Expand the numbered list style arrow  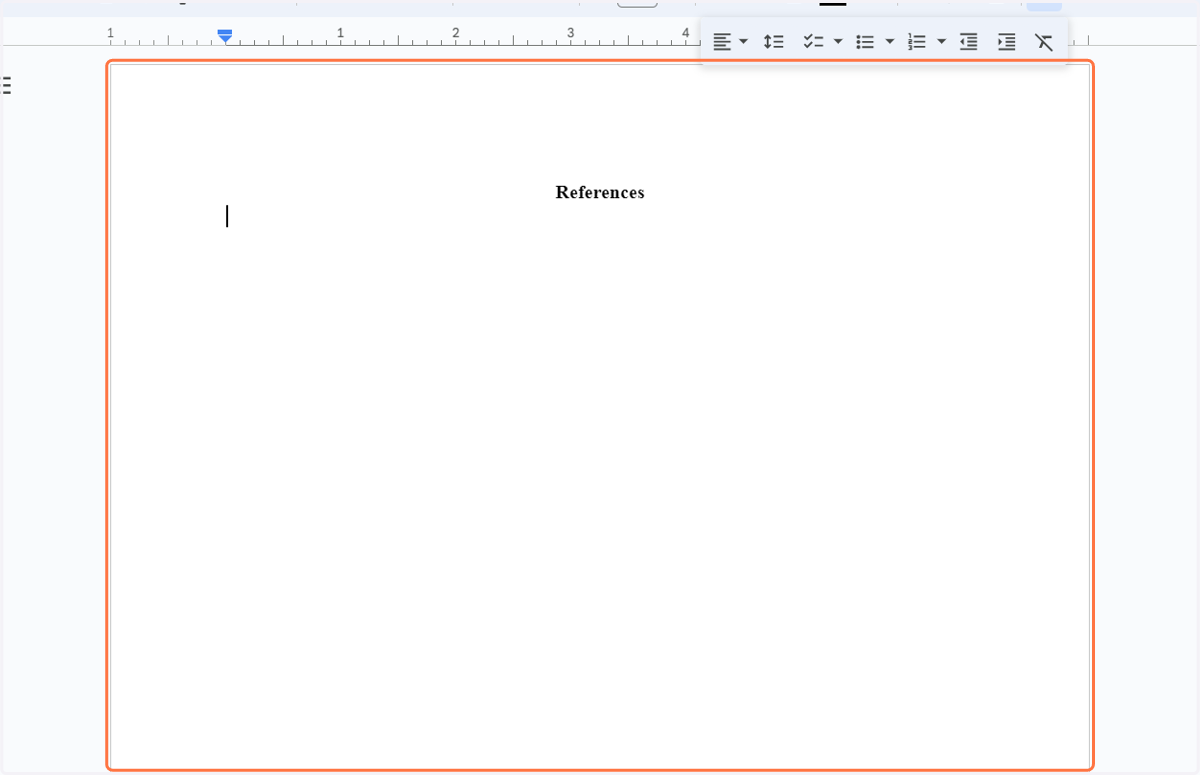pyautogui.click(x=942, y=42)
